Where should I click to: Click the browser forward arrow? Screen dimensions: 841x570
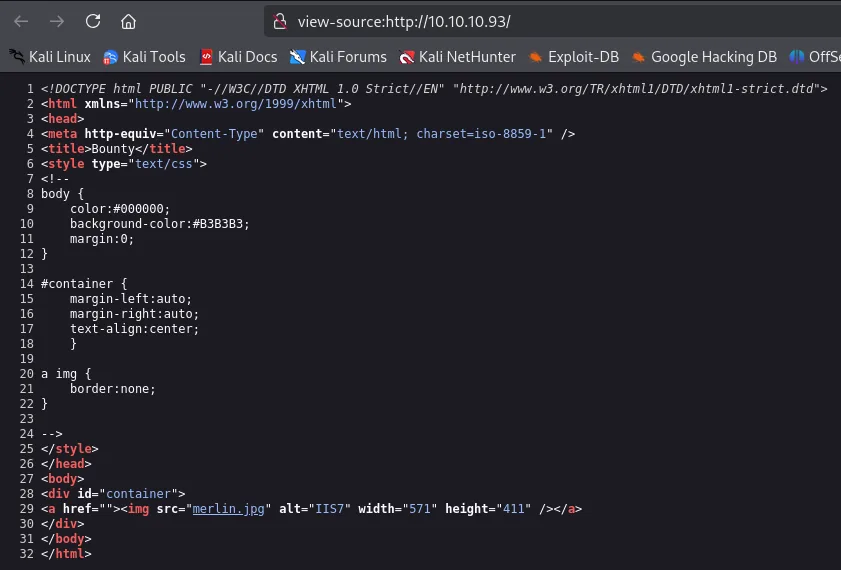(57, 21)
